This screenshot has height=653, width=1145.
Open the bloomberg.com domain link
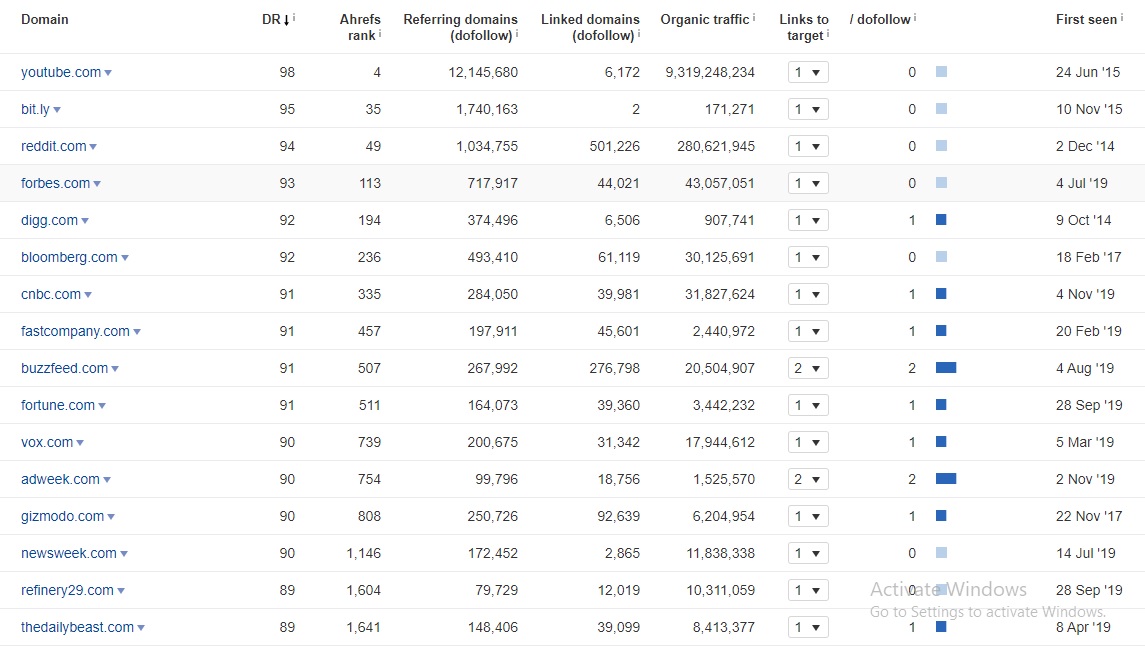pos(69,257)
